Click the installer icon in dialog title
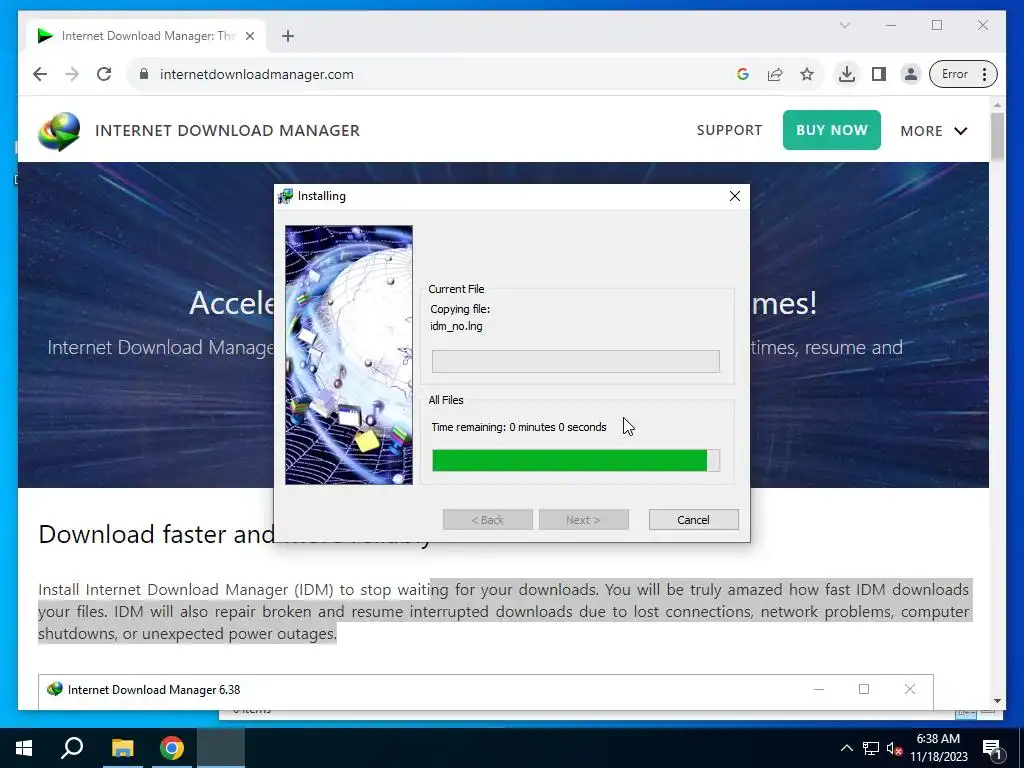Viewport: 1024px width, 768px height. coord(285,196)
